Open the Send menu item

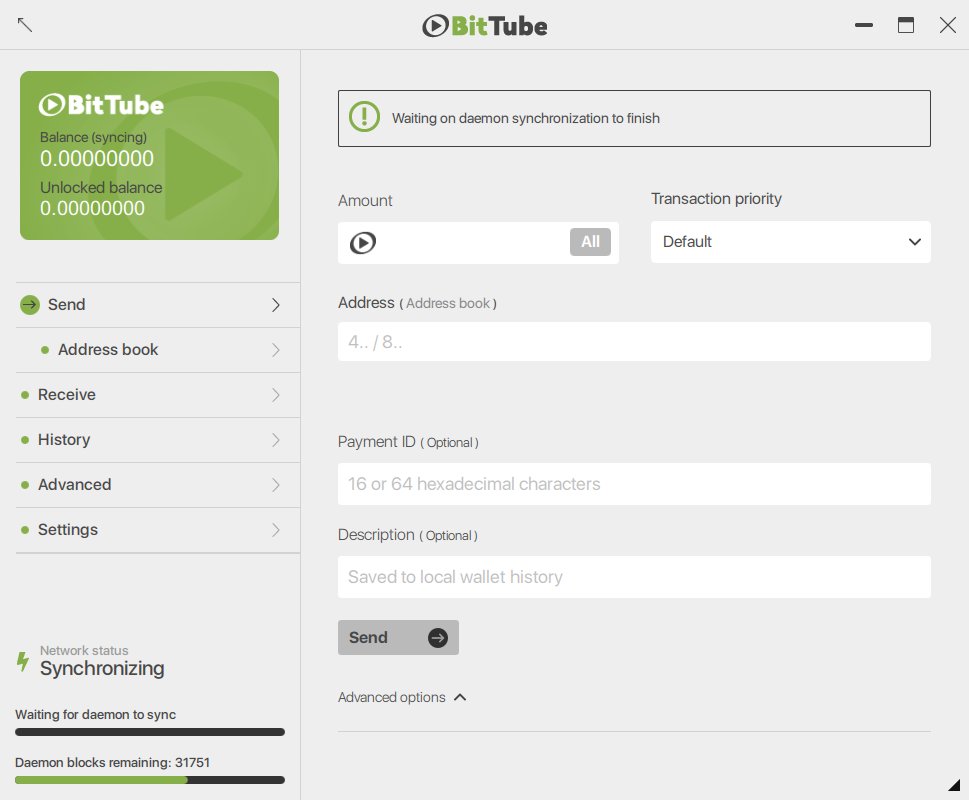158,305
